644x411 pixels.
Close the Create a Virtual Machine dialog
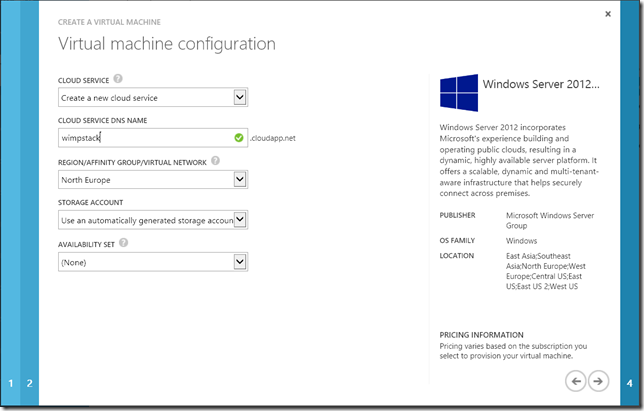coord(608,14)
